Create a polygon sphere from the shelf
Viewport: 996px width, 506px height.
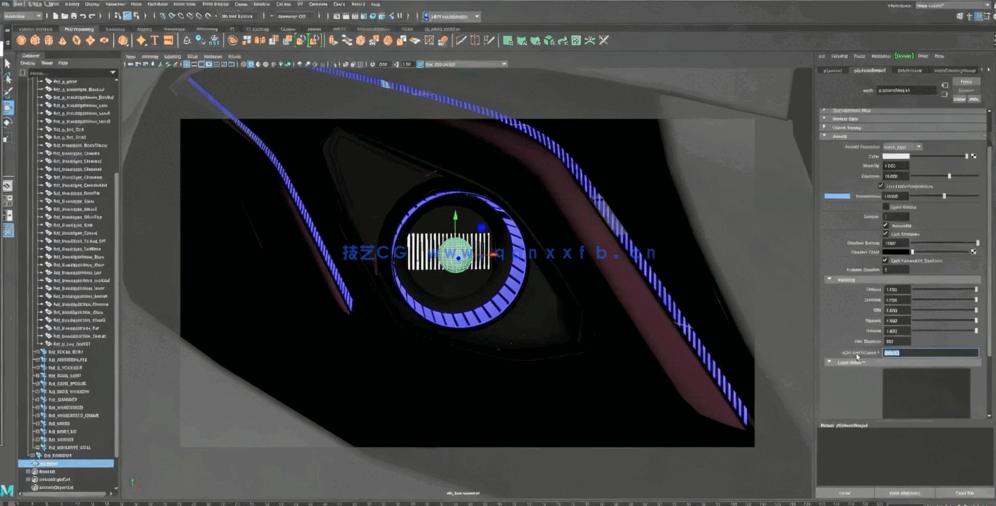pyautogui.click(x=22, y=41)
